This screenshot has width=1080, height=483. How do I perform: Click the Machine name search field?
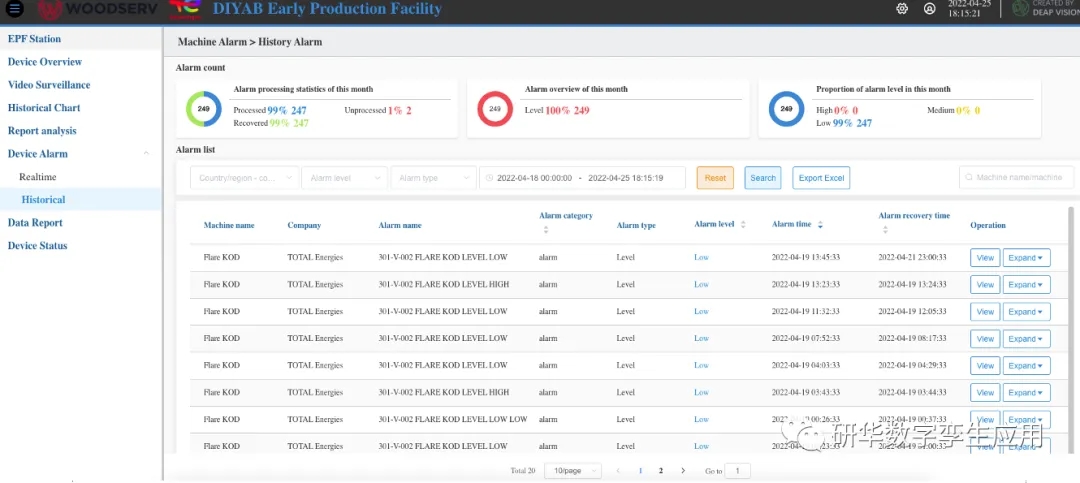[1017, 178]
